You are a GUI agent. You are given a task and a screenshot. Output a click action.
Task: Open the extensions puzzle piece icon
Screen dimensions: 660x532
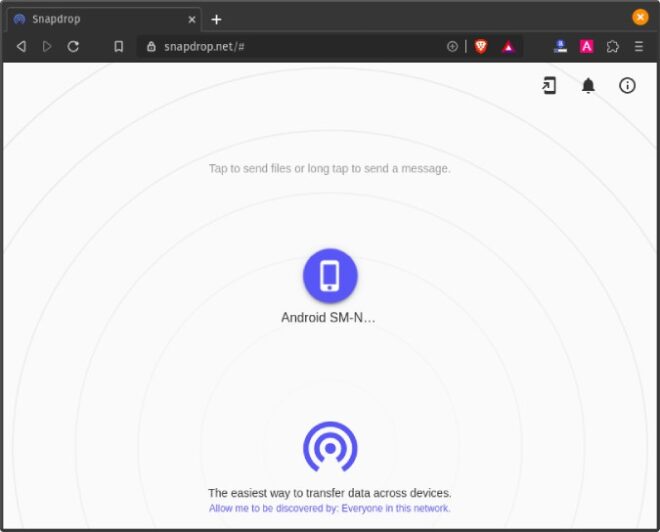click(613, 46)
